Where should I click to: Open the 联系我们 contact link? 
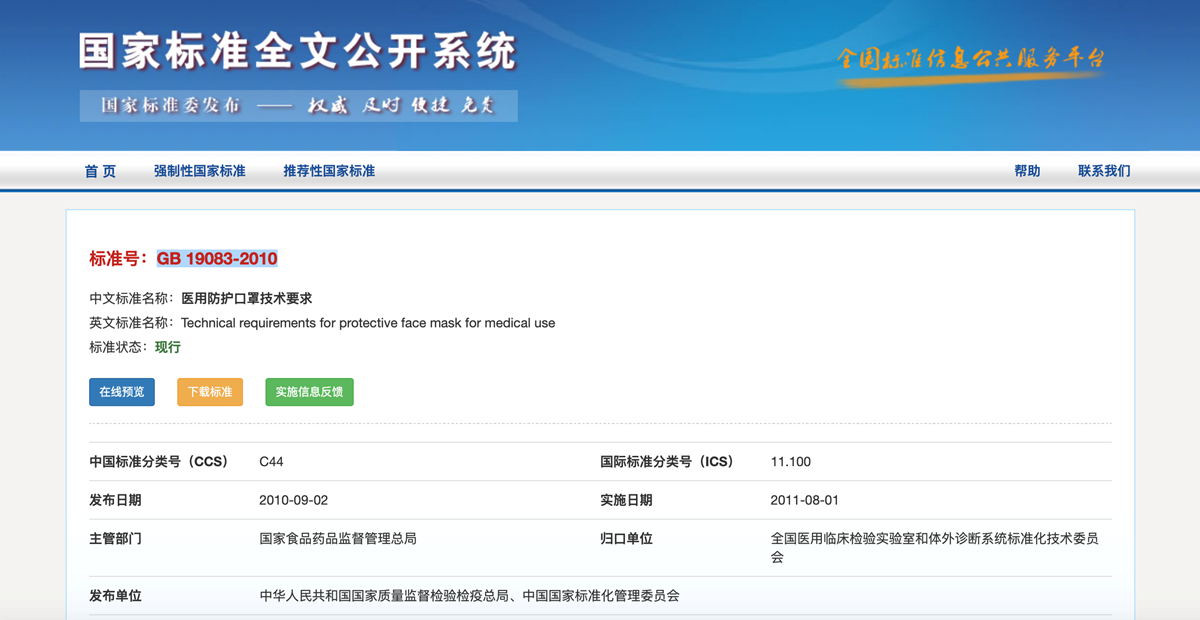(1104, 171)
